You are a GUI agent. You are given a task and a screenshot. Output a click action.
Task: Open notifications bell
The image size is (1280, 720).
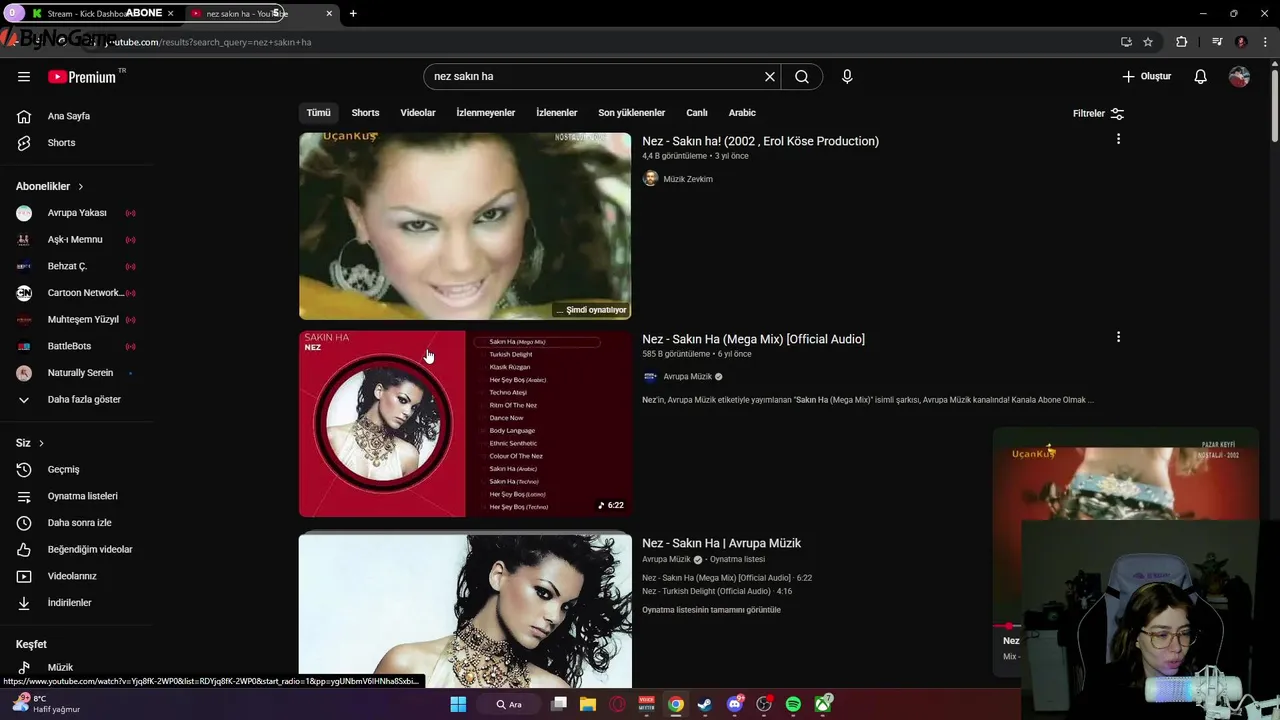[x=1201, y=76]
